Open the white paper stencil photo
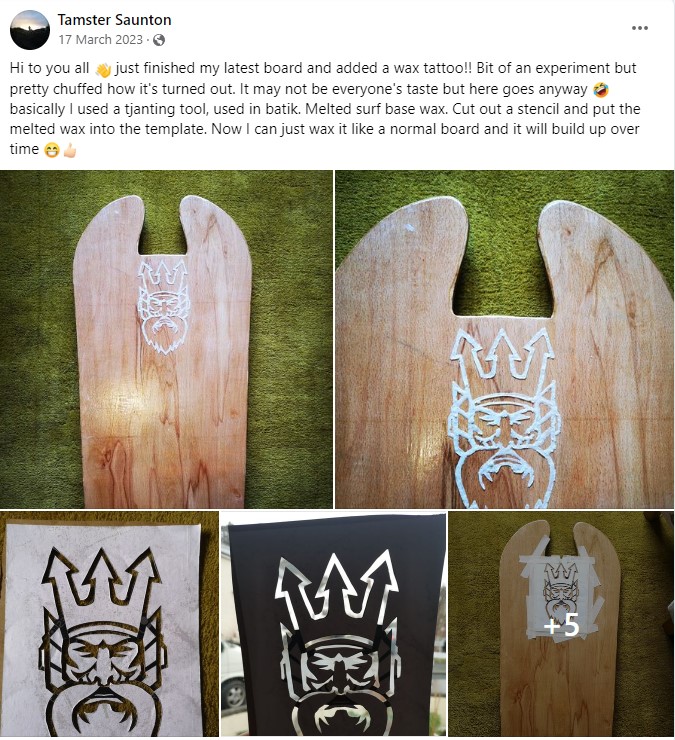This screenshot has height=740, width=675. [x=109, y=625]
